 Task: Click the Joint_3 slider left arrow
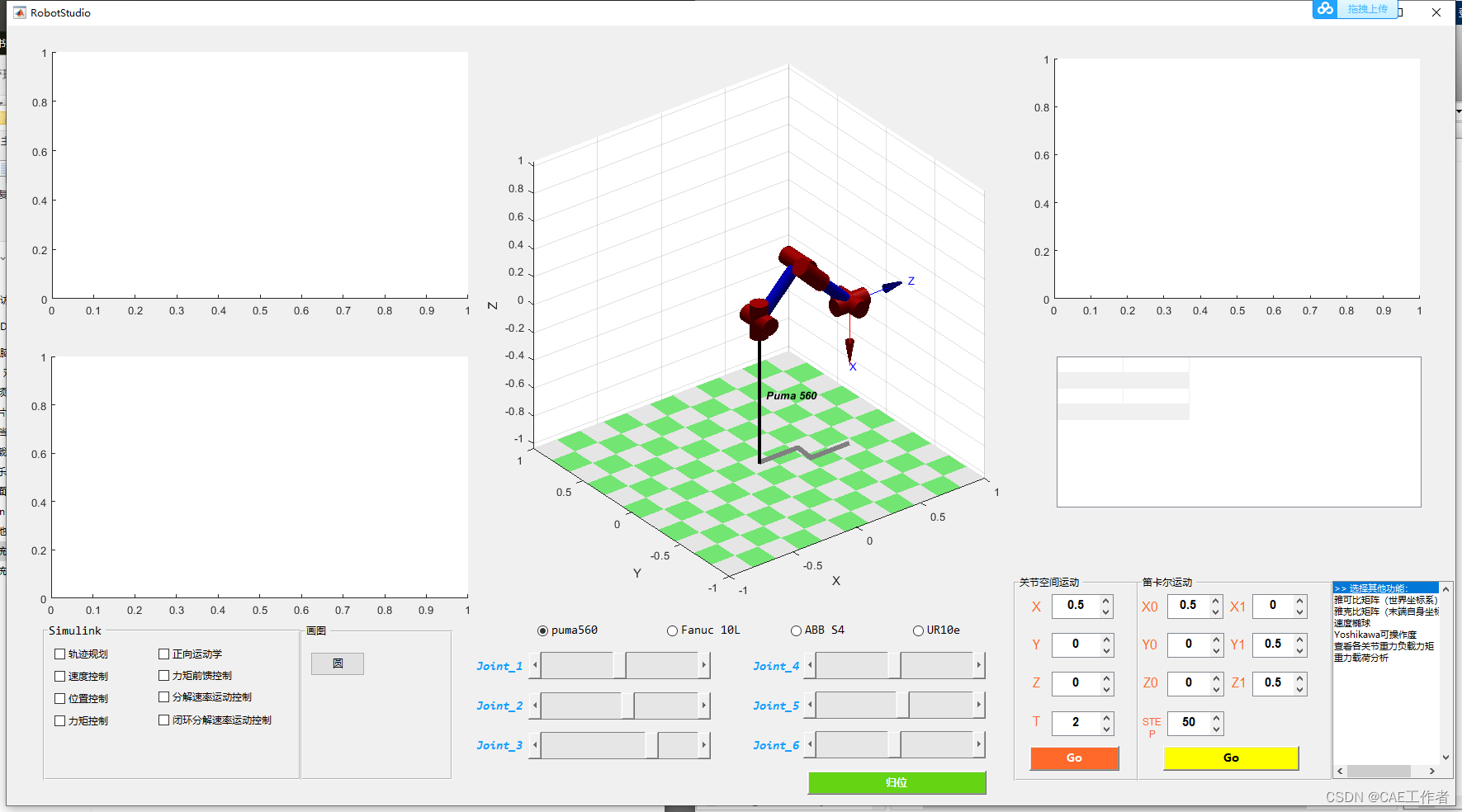[535, 744]
